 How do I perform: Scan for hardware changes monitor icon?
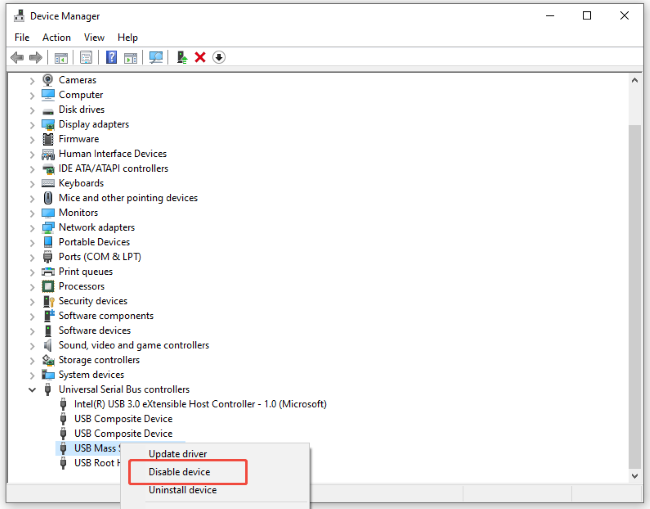(x=156, y=57)
